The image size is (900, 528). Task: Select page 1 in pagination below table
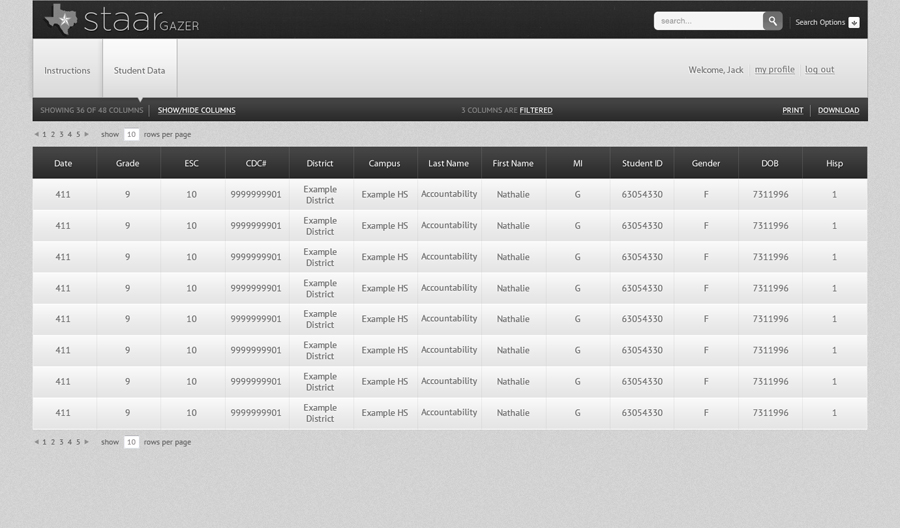pos(44,442)
